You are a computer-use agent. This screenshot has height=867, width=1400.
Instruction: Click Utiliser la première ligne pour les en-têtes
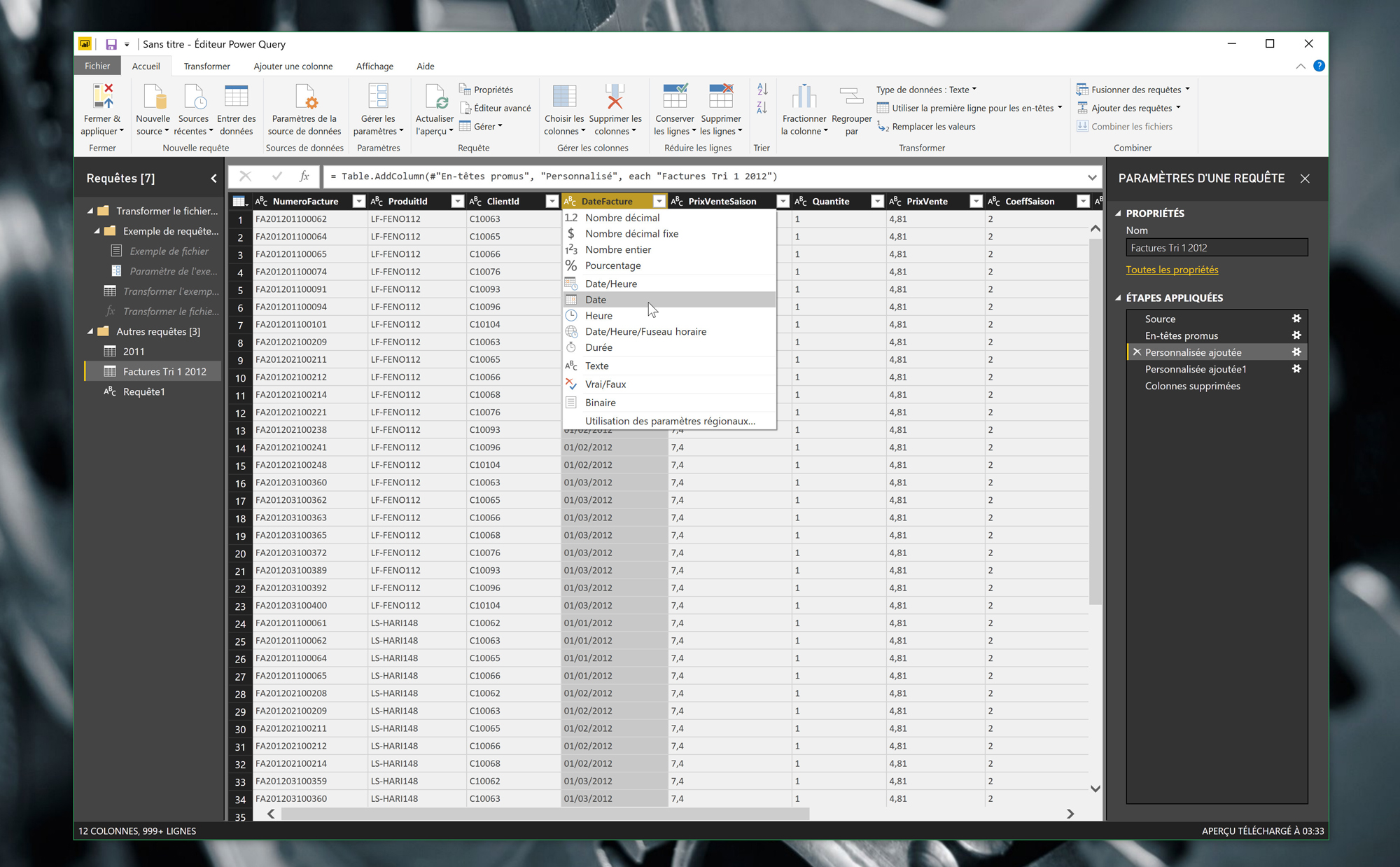969,108
